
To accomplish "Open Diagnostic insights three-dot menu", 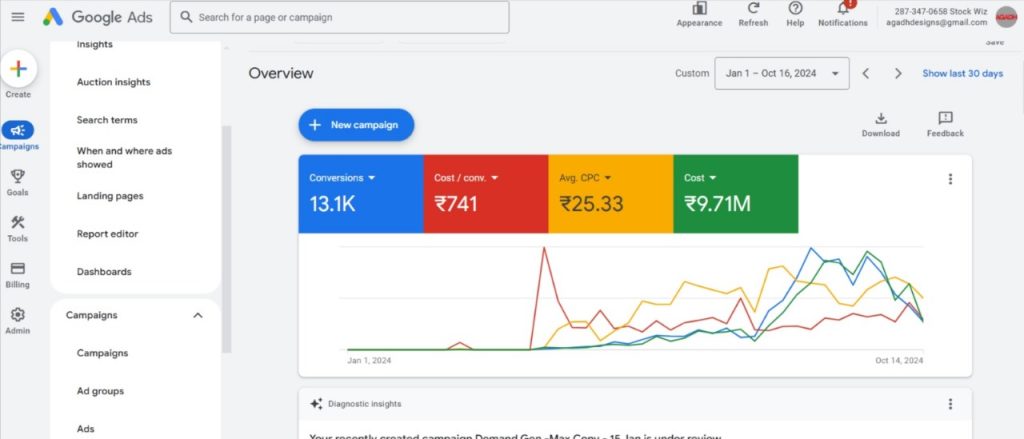I will tap(950, 404).
